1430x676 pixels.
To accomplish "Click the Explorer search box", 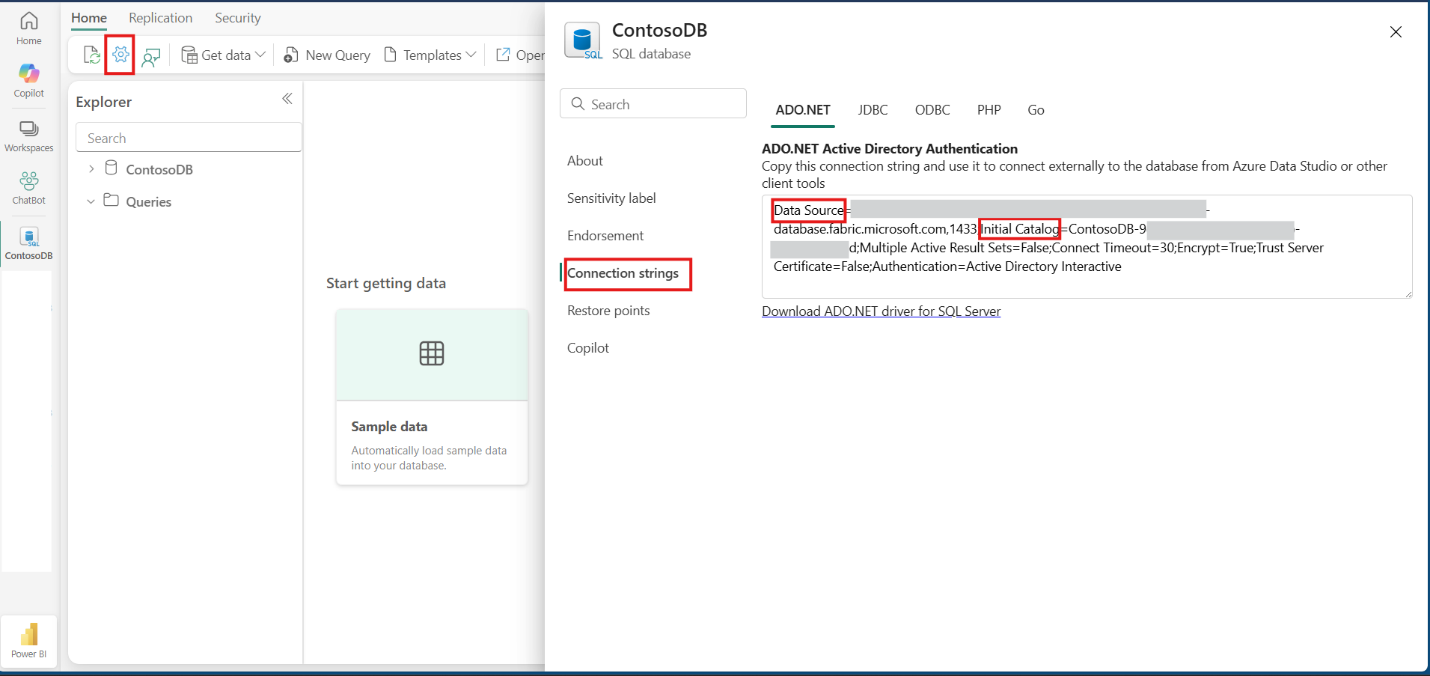I will 189,138.
